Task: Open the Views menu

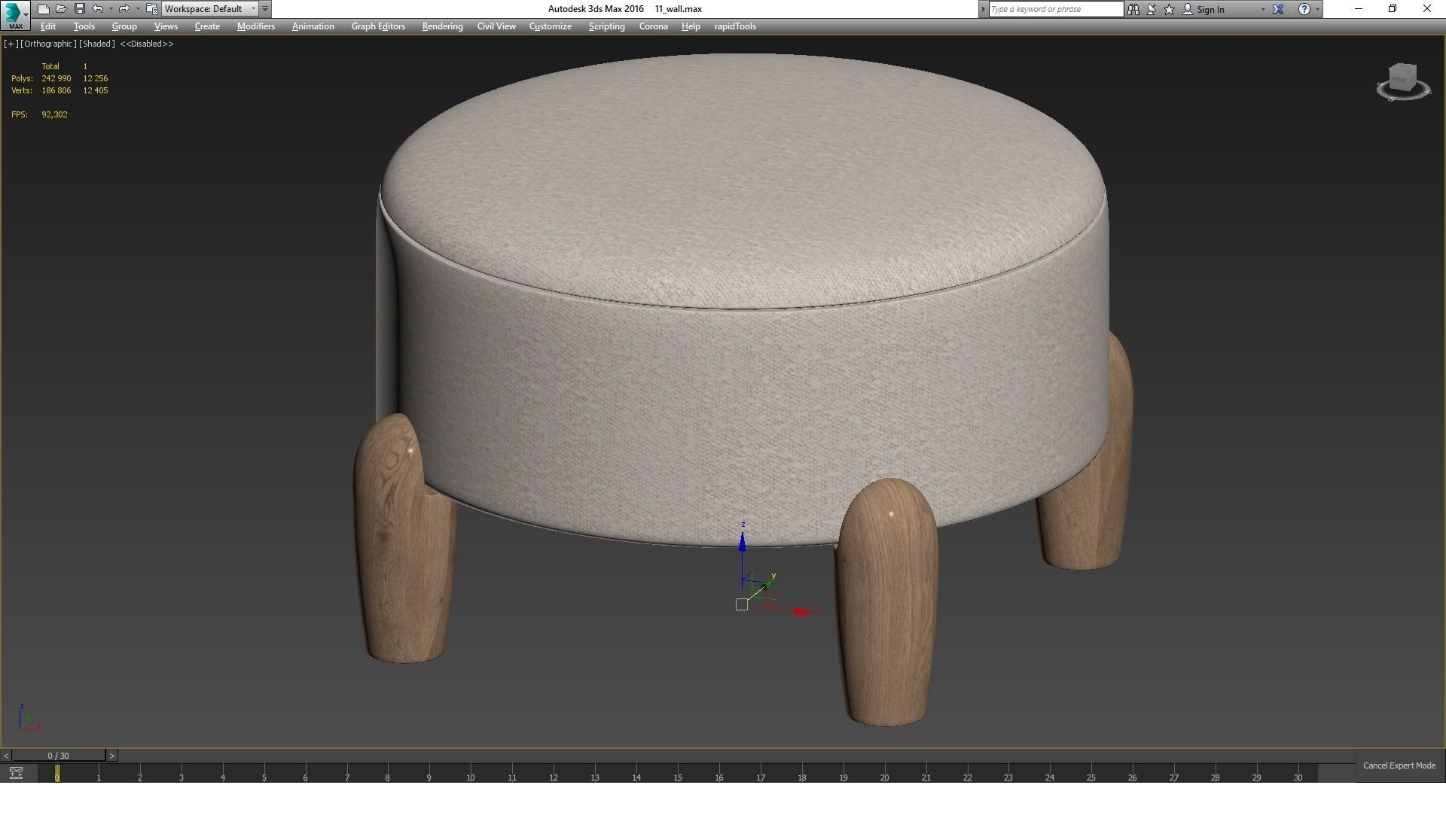Action: (166, 26)
